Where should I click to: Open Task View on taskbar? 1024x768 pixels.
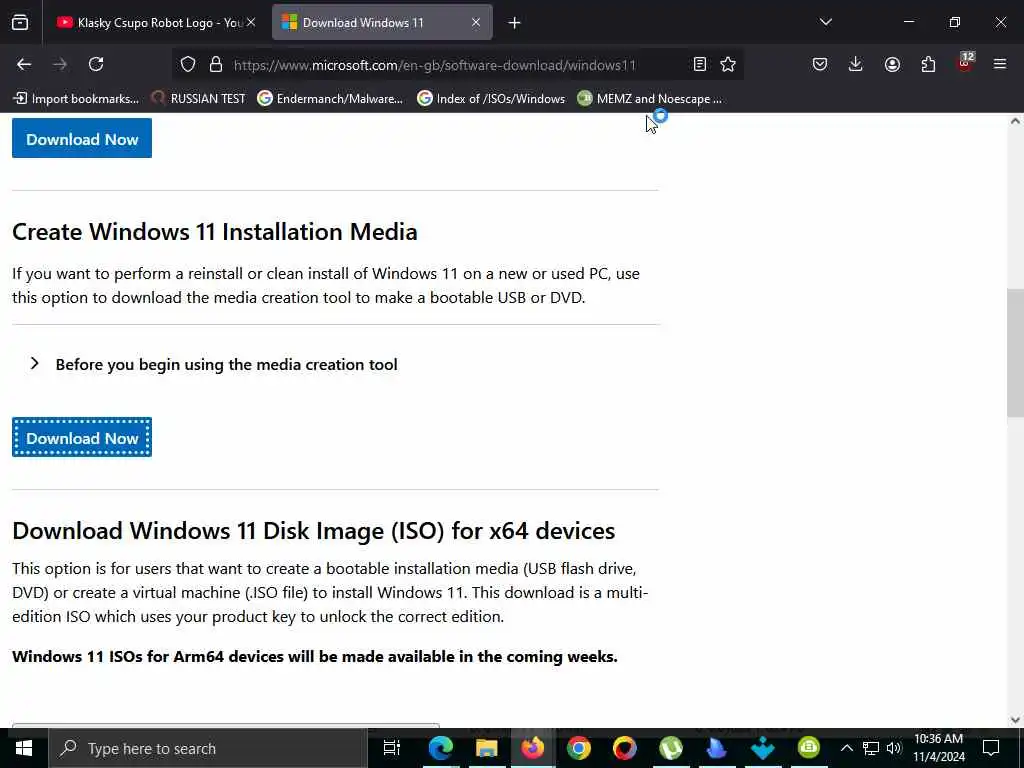[392, 748]
